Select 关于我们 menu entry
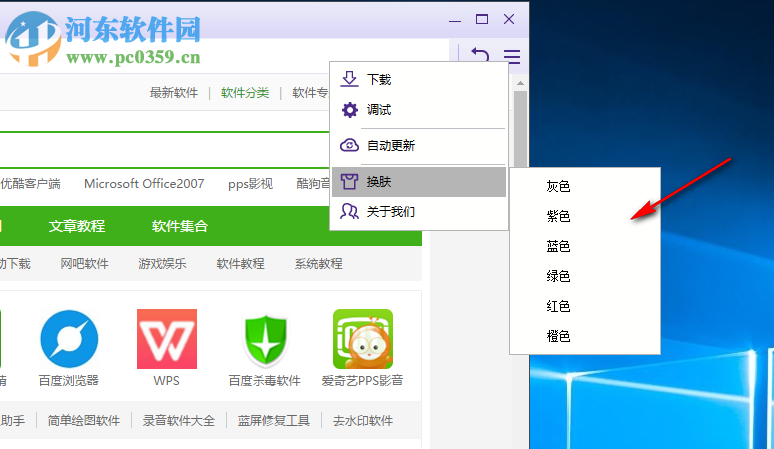774x449 pixels. pos(419,212)
